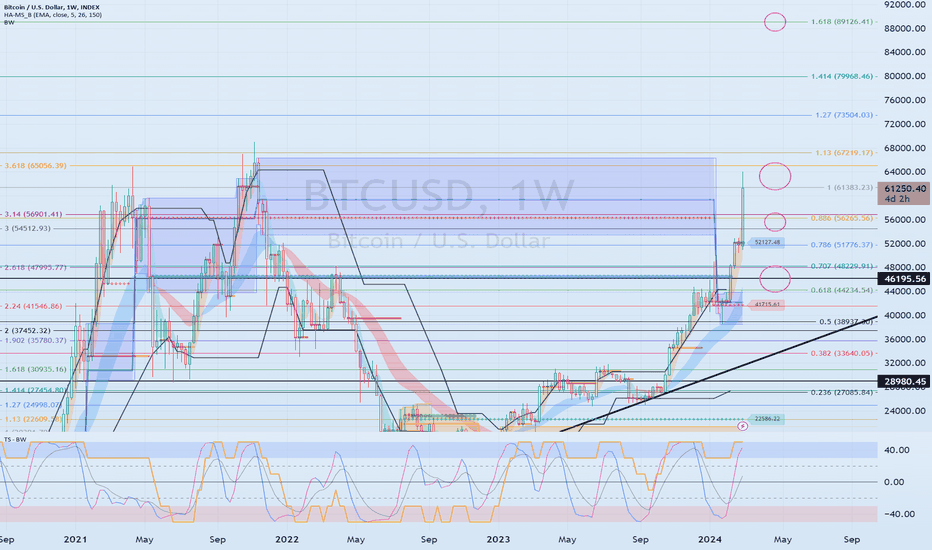Click the oscillator axis value 0.00
The image size is (932, 550).
click(895, 482)
